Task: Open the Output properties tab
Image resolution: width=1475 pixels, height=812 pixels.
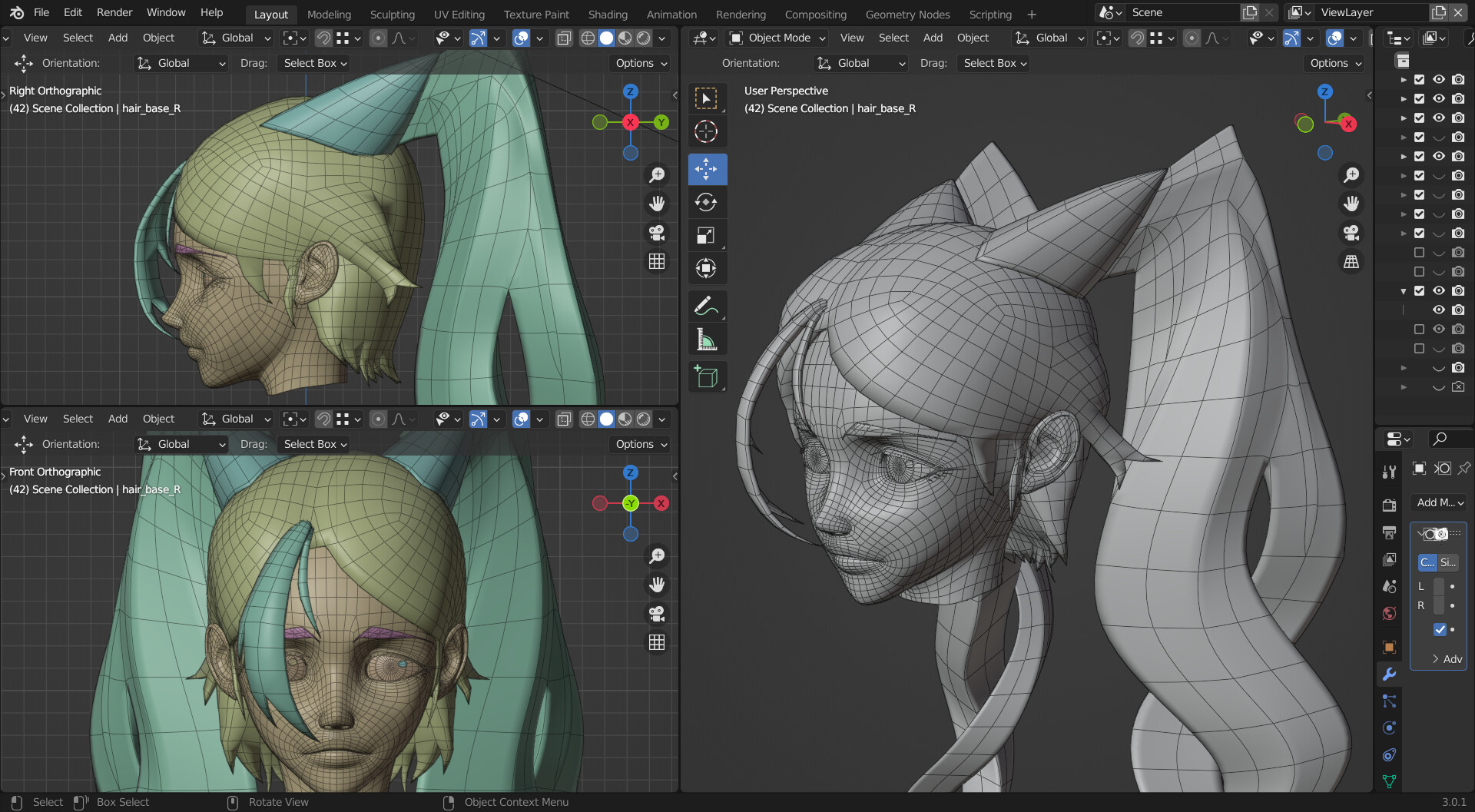Action: [x=1389, y=532]
